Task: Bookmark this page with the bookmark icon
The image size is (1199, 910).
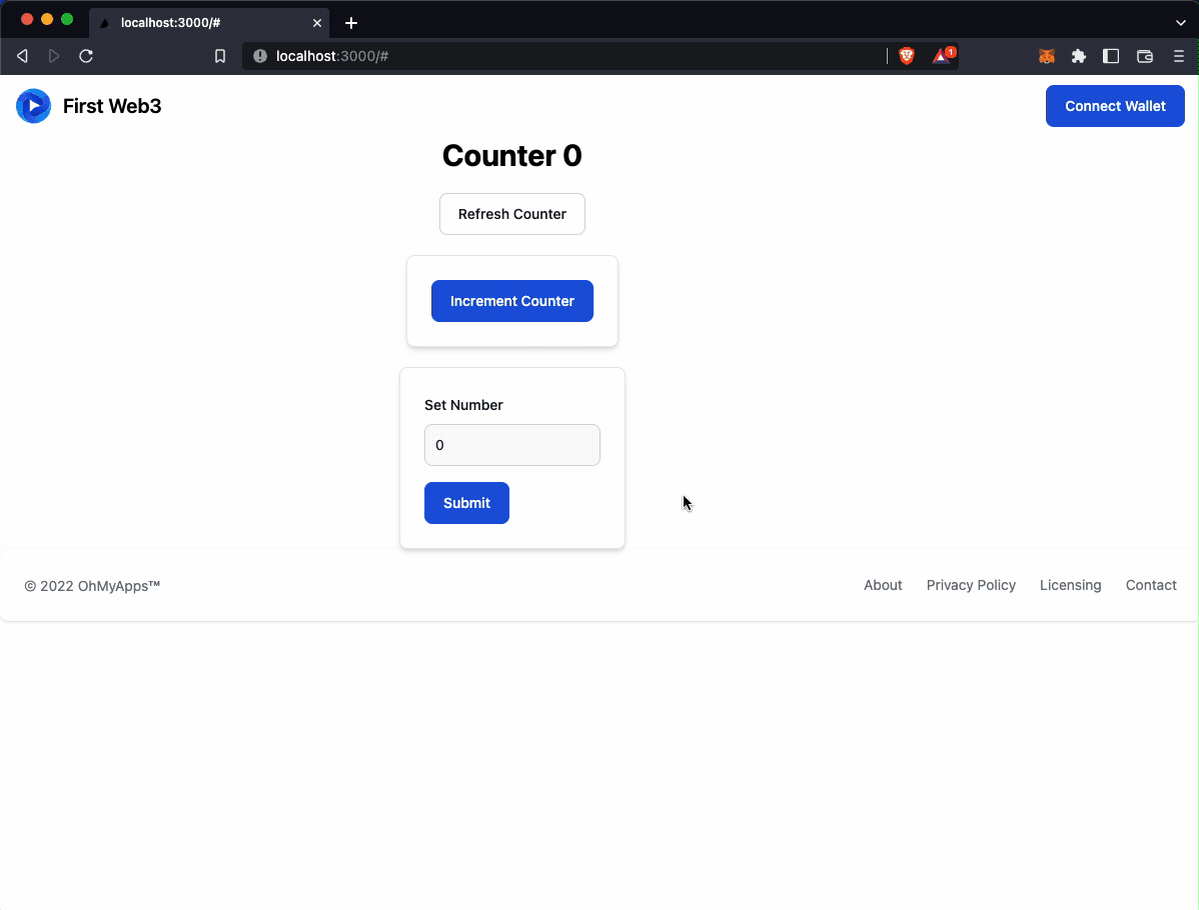Action: coord(220,56)
